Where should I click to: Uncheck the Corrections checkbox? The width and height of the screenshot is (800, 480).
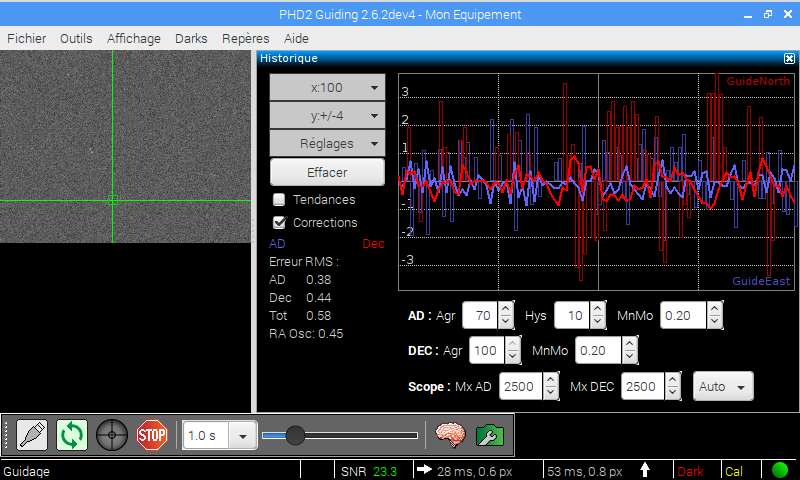280,223
